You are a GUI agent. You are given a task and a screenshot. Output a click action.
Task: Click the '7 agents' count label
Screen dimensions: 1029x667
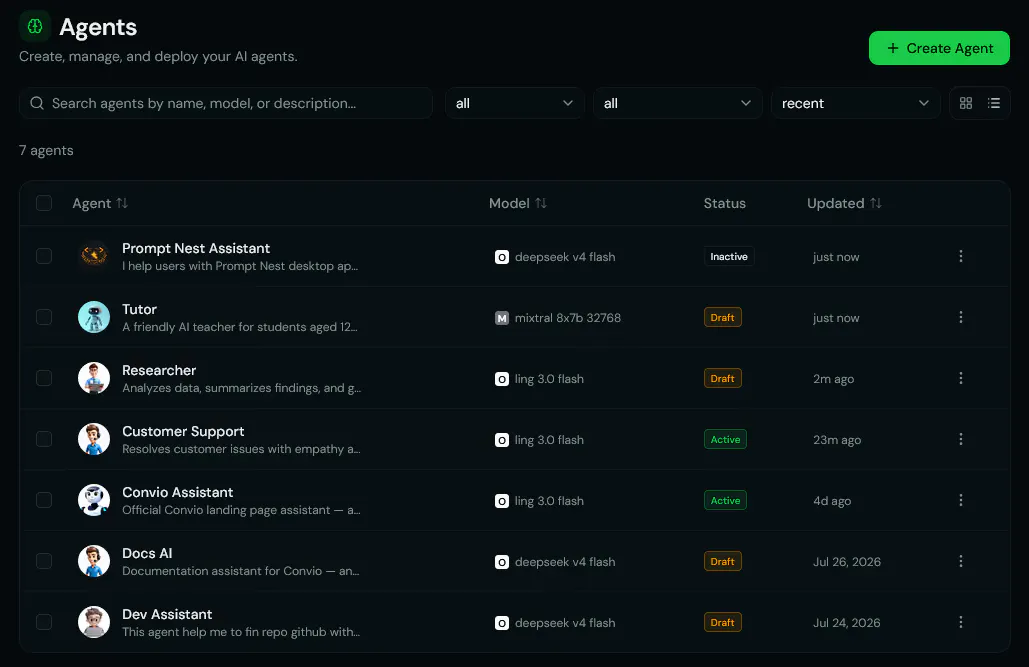(x=46, y=150)
